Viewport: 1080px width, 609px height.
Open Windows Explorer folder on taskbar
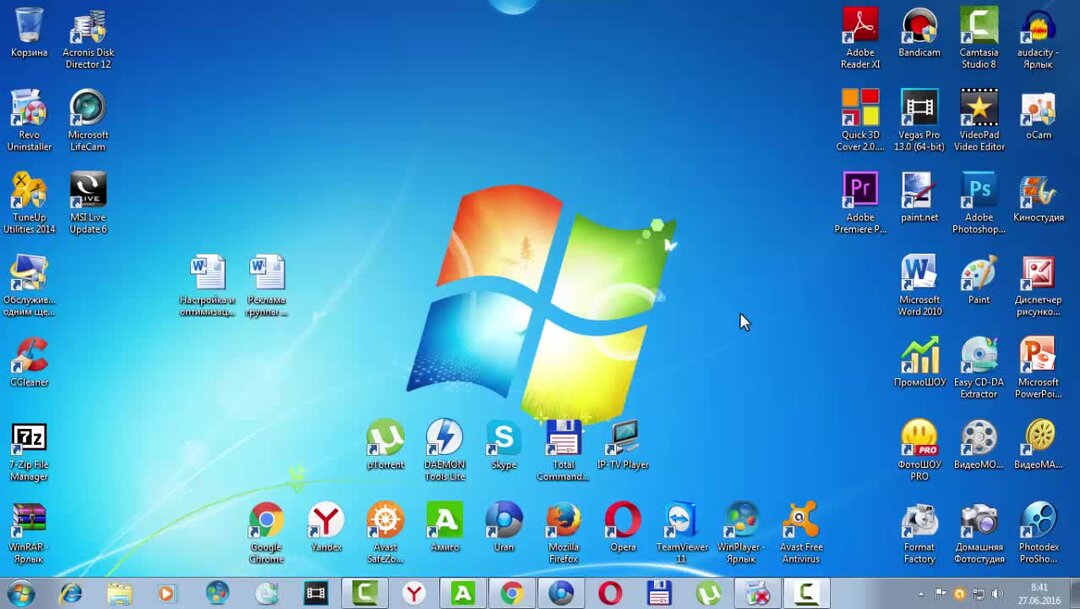pos(119,593)
